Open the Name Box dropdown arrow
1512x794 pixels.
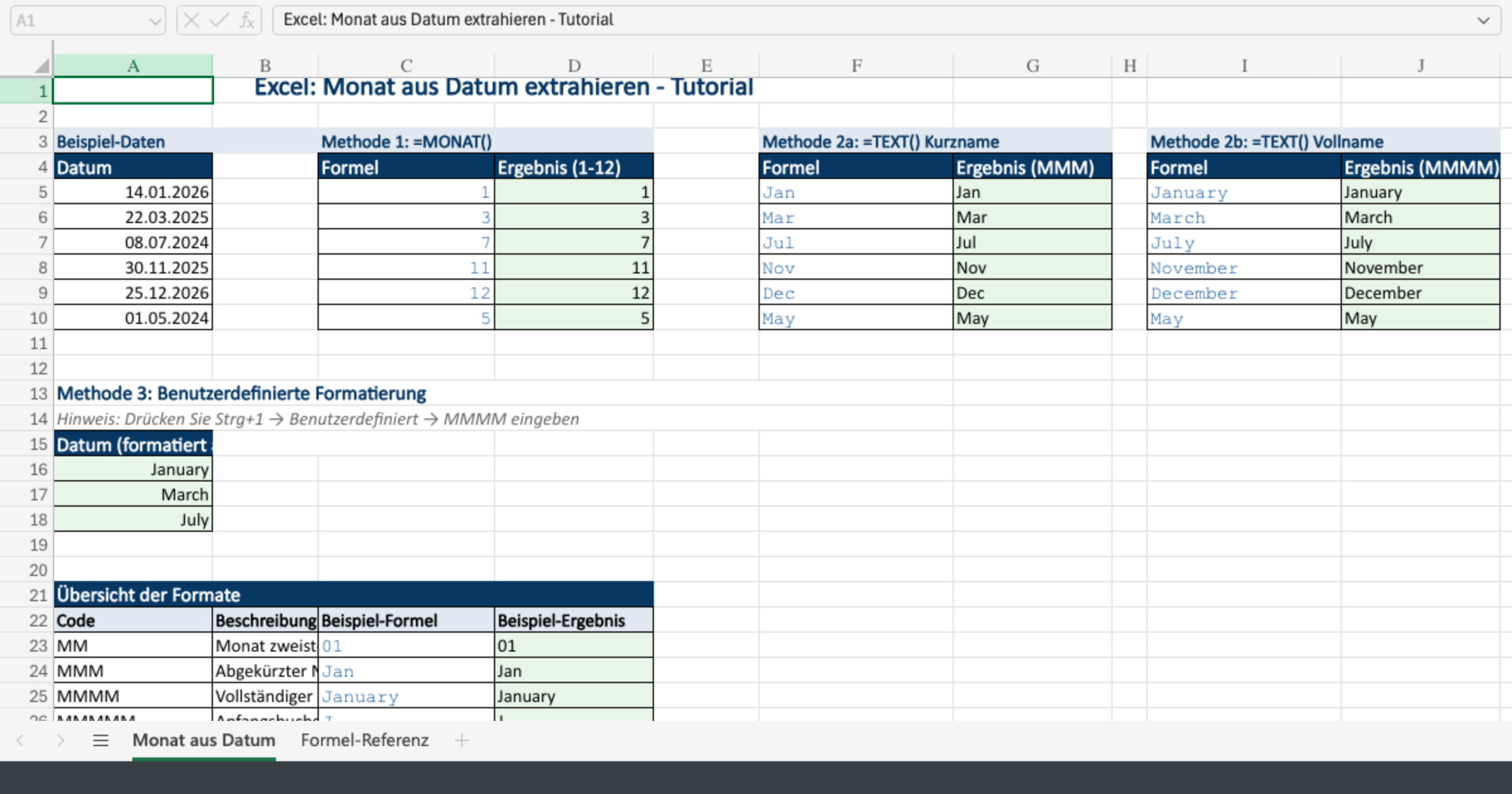(x=155, y=21)
